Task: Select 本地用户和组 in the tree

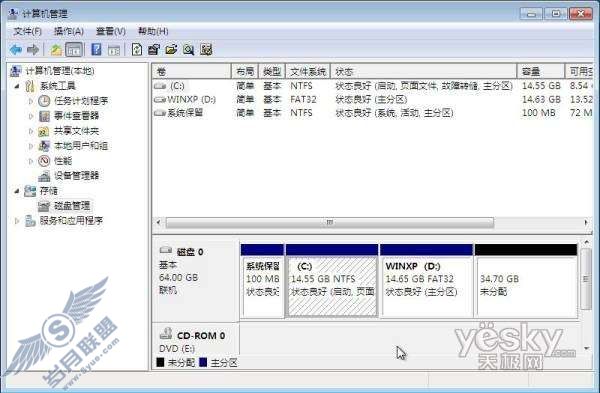Action: click(81, 146)
